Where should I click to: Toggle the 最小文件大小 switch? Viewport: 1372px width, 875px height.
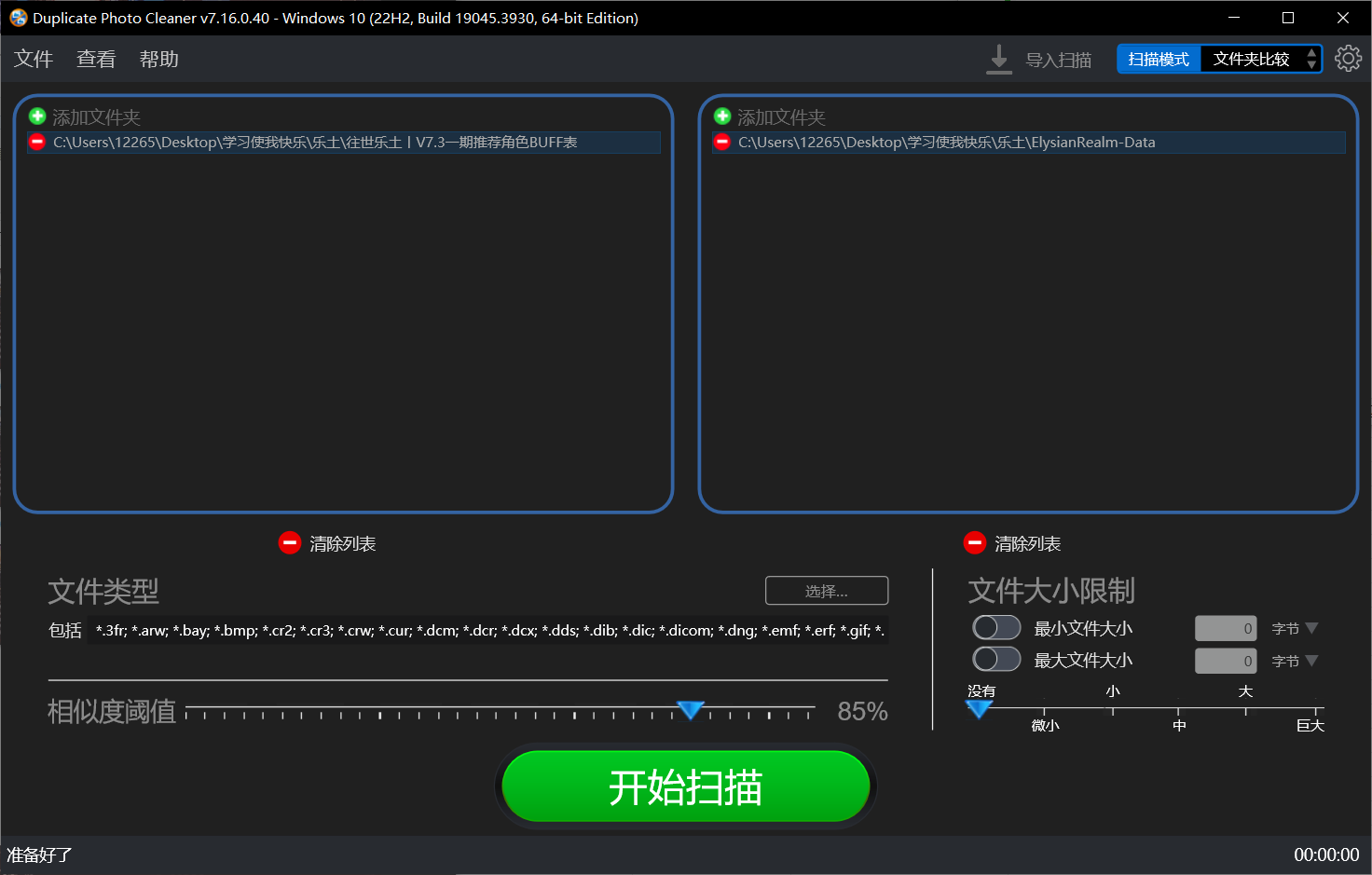996,627
